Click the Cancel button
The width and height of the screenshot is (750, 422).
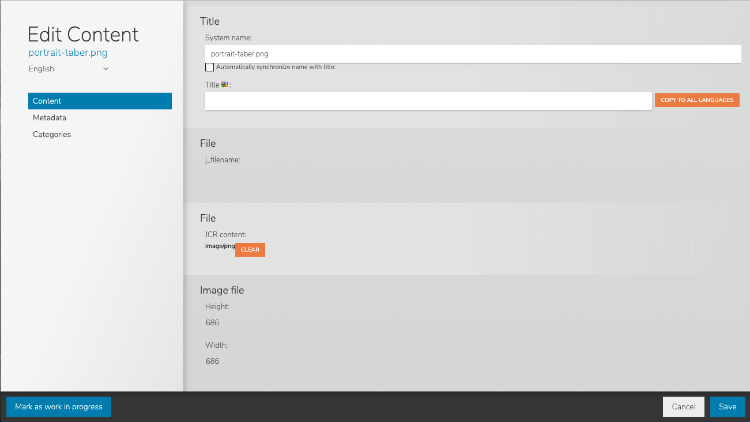[x=683, y=407]
